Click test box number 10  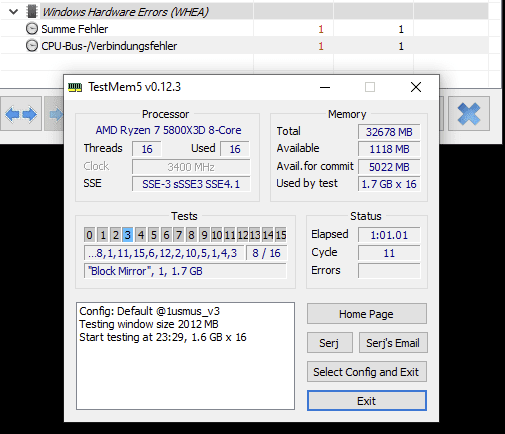217,235
